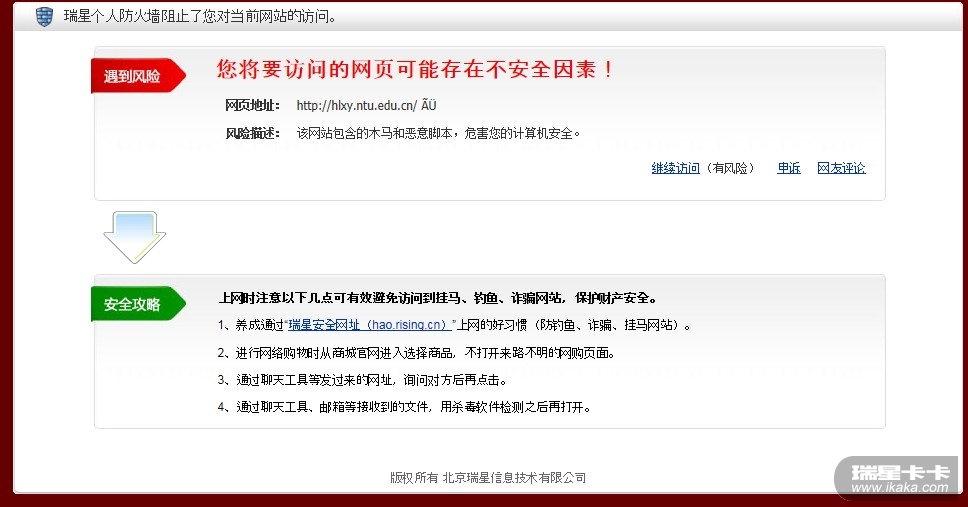The image size is (968, 507).
Task: Click the red warning headline 您将要访问的网页可能存在不安全因素
Action: coord(415,69)
